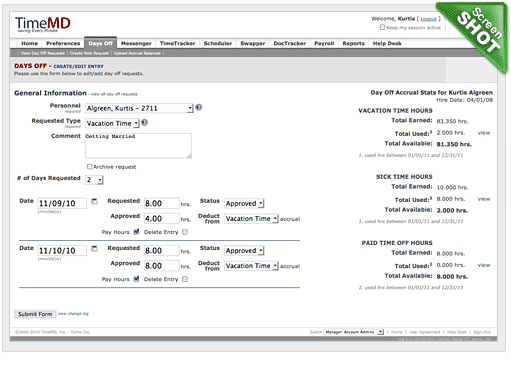Click the 'SICK TIME HOURS' heading

pyautogui.click(x=404, y=177)
